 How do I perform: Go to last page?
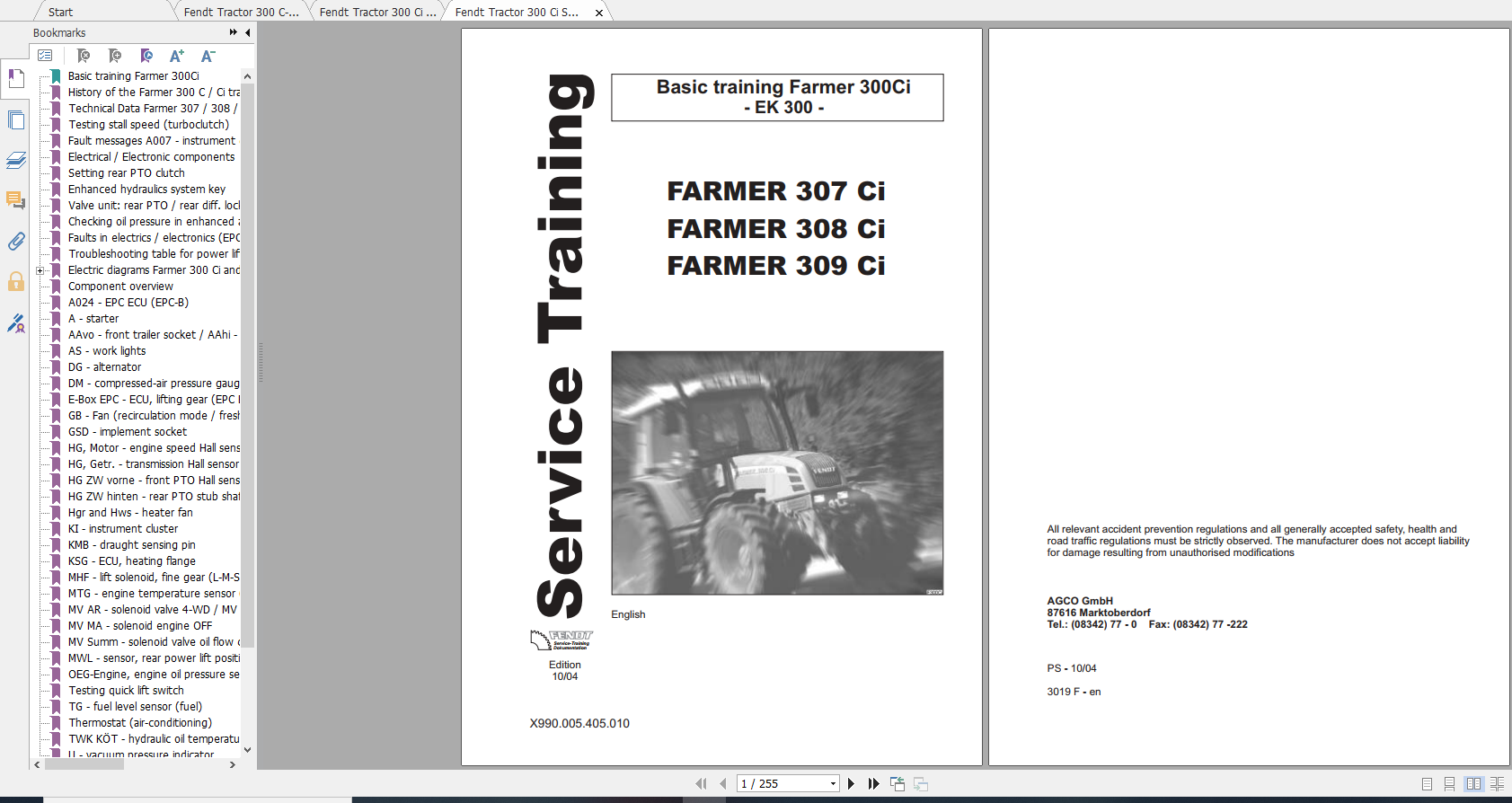coord(873,784)
